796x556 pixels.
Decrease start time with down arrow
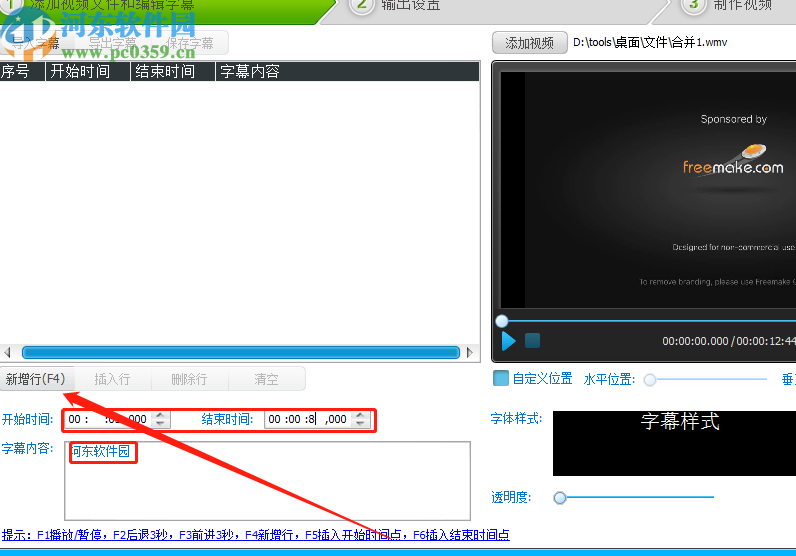click(x=160, y=424)
